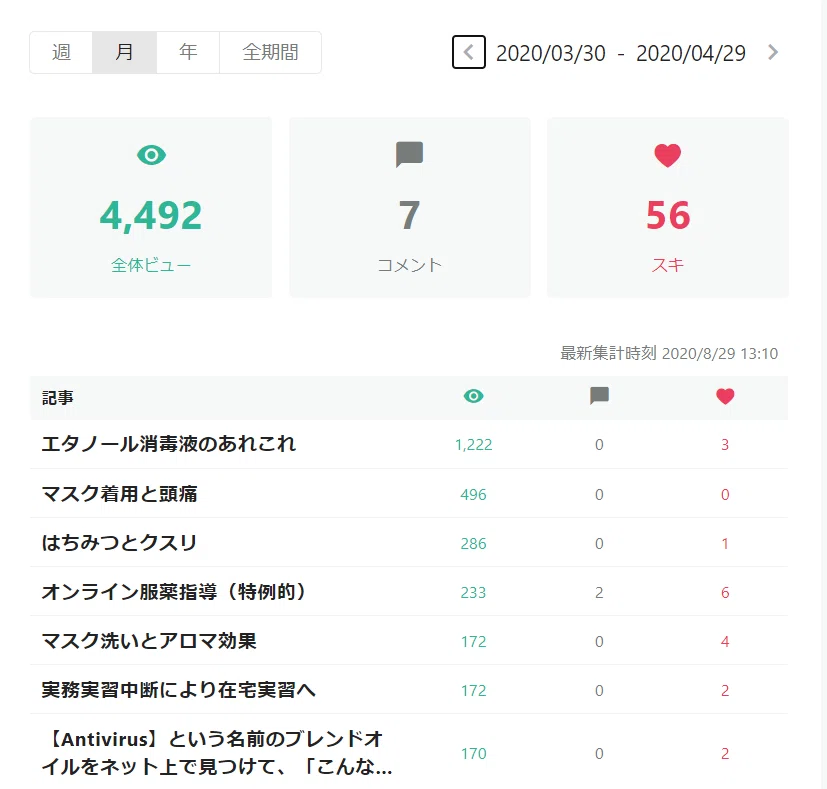The height and width of the screenshot is (789, 827).
Task: Click the 56 likes number
Action: click(x=668, y=216)
